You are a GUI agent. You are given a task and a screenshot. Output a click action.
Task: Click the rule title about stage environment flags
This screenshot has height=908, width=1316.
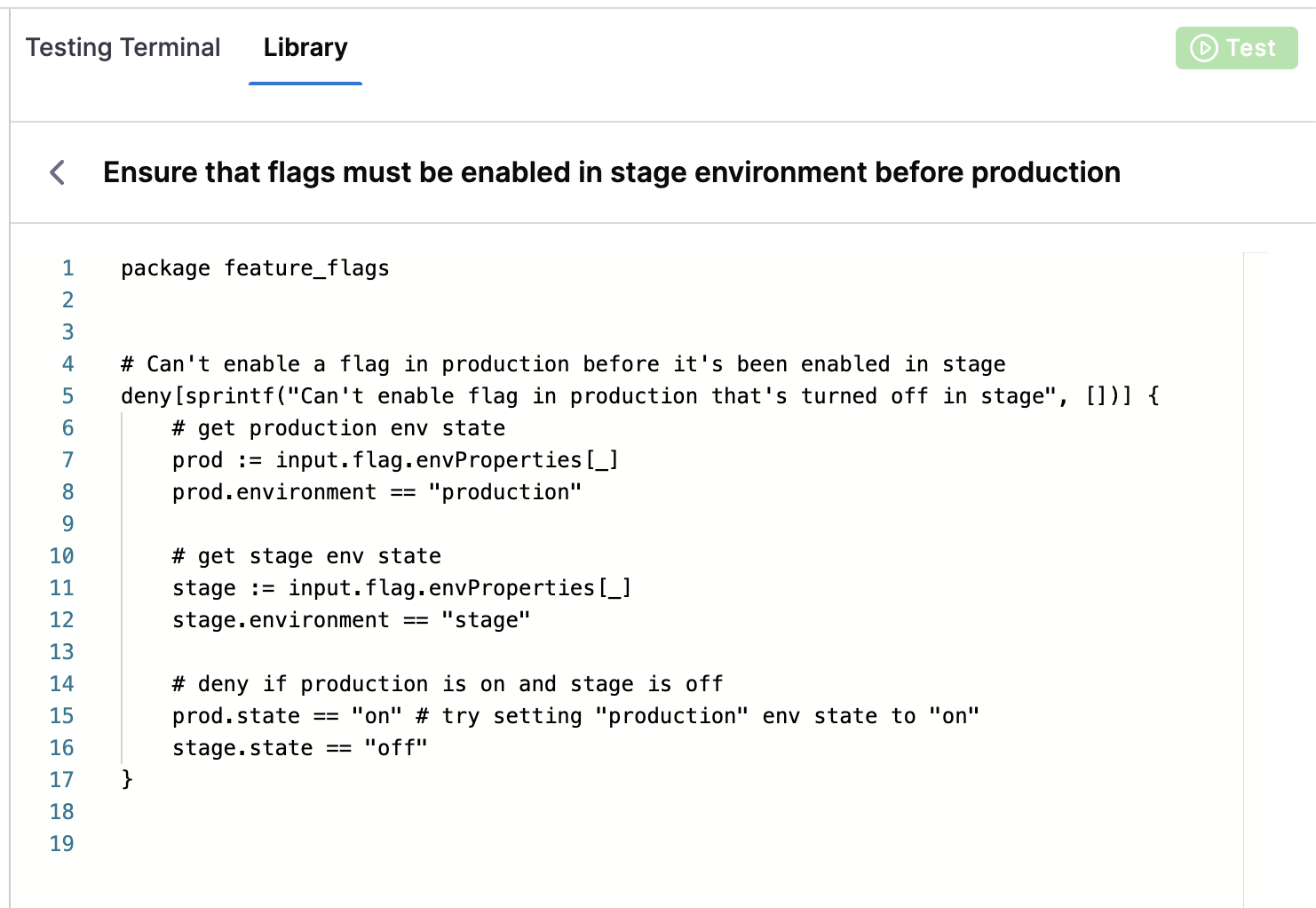612,172
